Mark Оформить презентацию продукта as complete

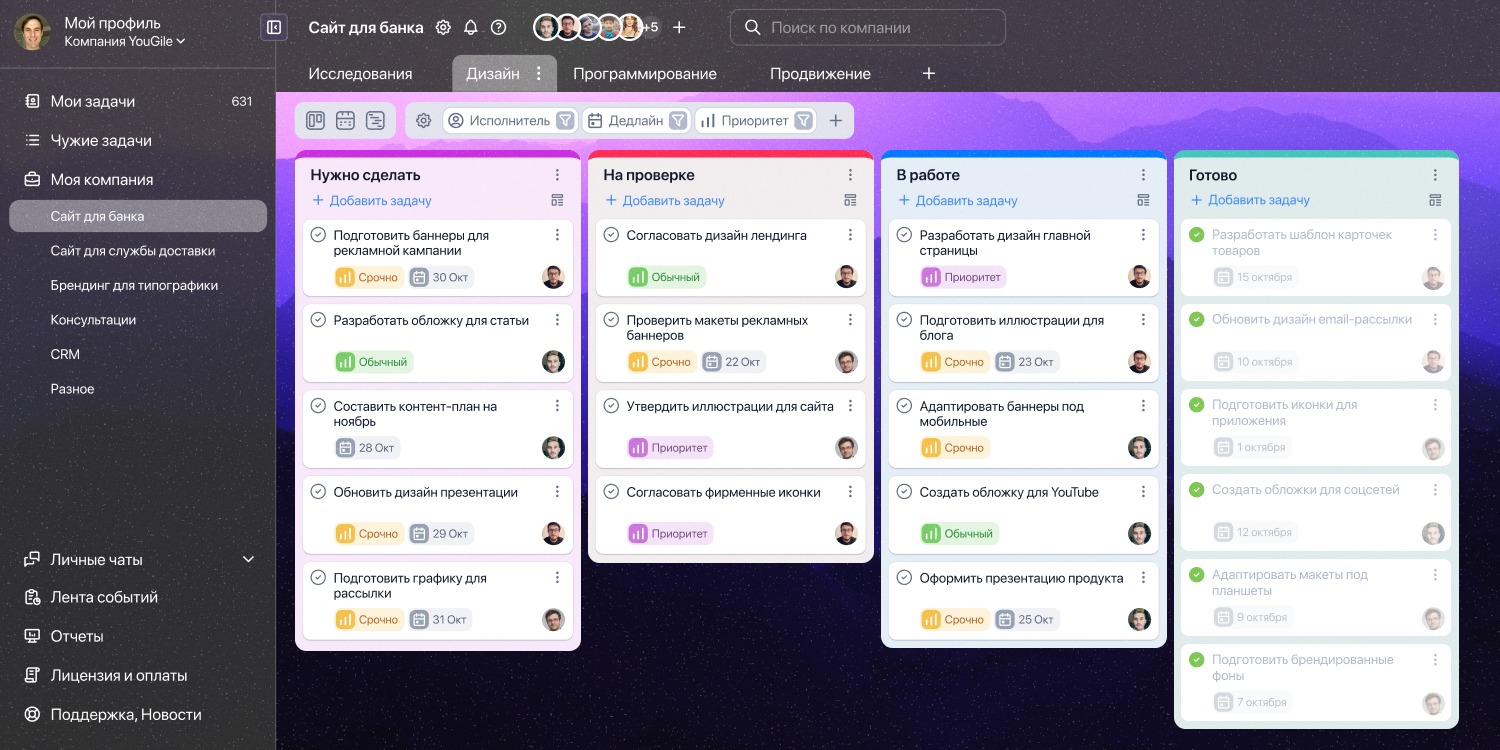[904, 578]
